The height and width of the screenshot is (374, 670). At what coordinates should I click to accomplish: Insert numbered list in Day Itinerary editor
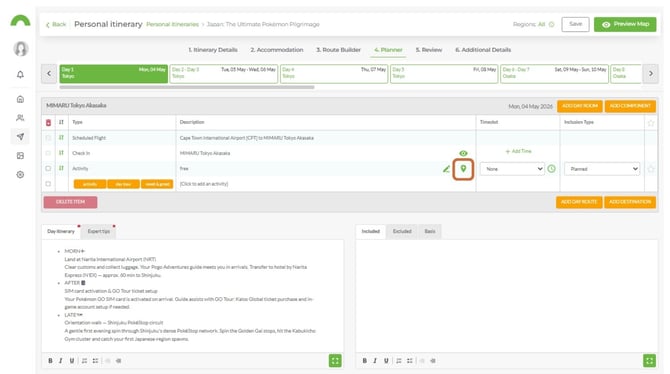[84, 361]
